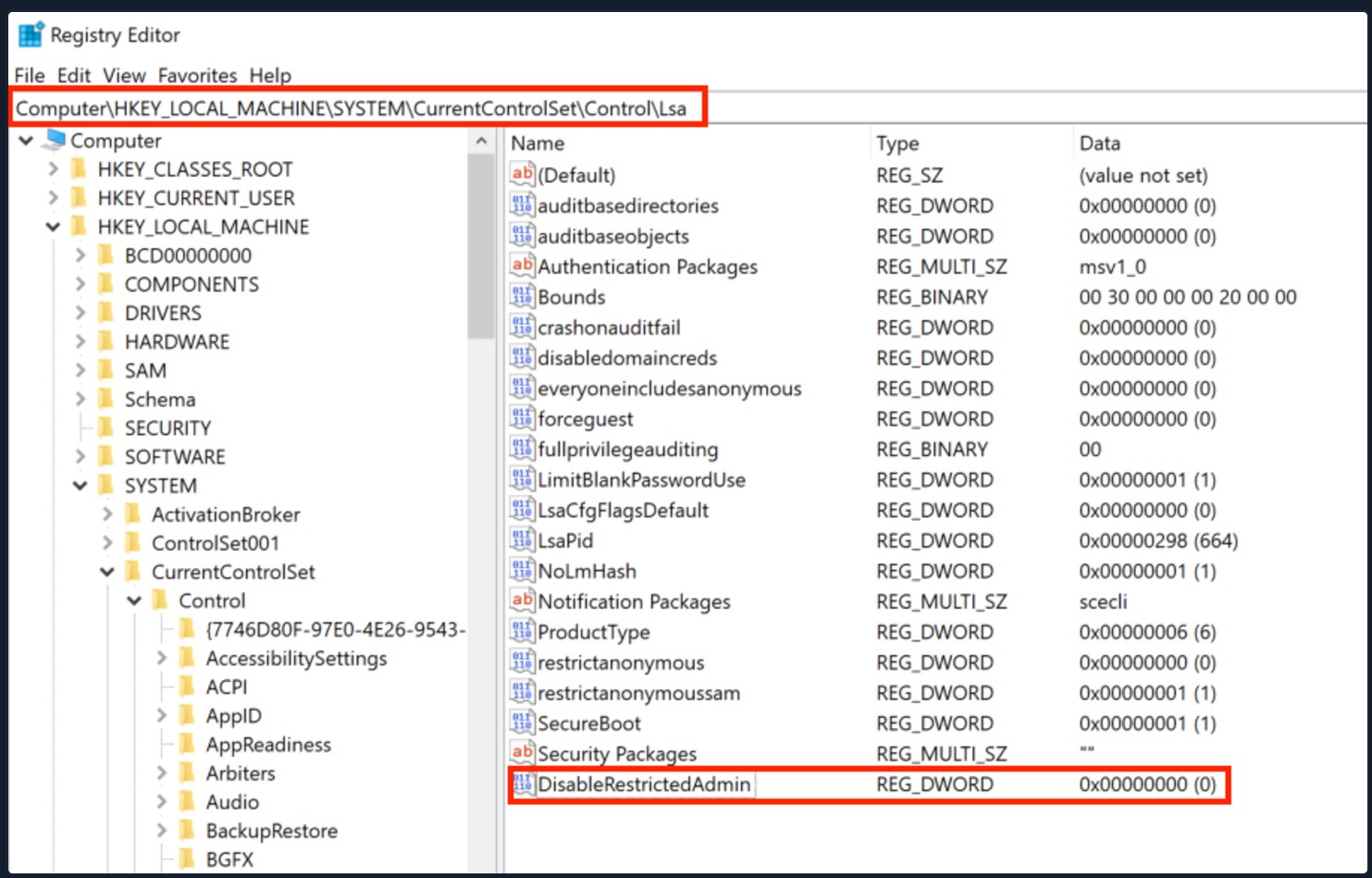
Task: Collapse the SYSTEM key
Action: tap(80, 485)
